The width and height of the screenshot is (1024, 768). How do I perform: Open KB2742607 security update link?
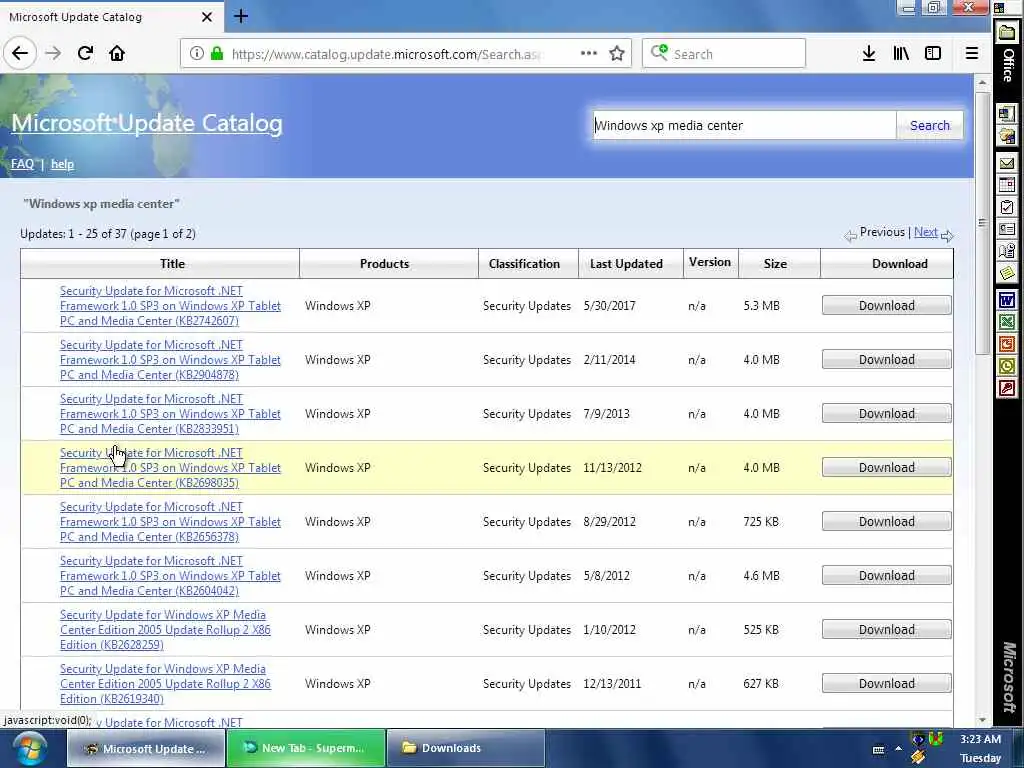(x=170, y=306)
